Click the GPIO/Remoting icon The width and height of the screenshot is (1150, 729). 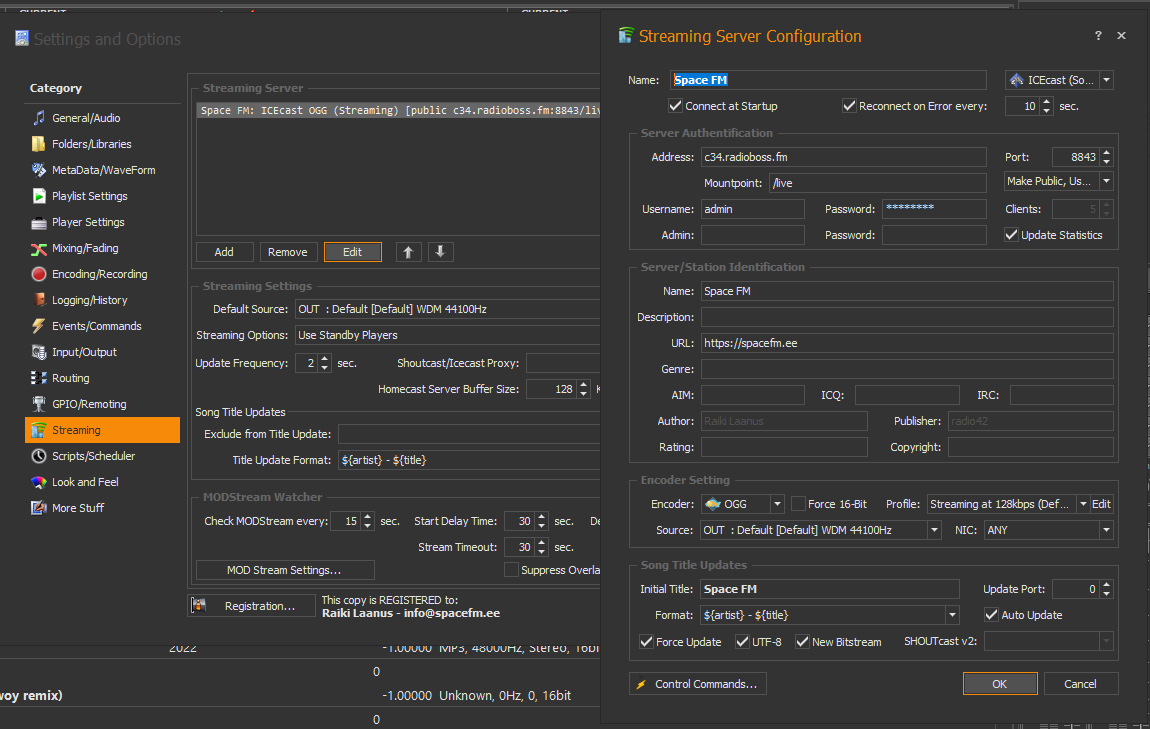tap(39, 404)
